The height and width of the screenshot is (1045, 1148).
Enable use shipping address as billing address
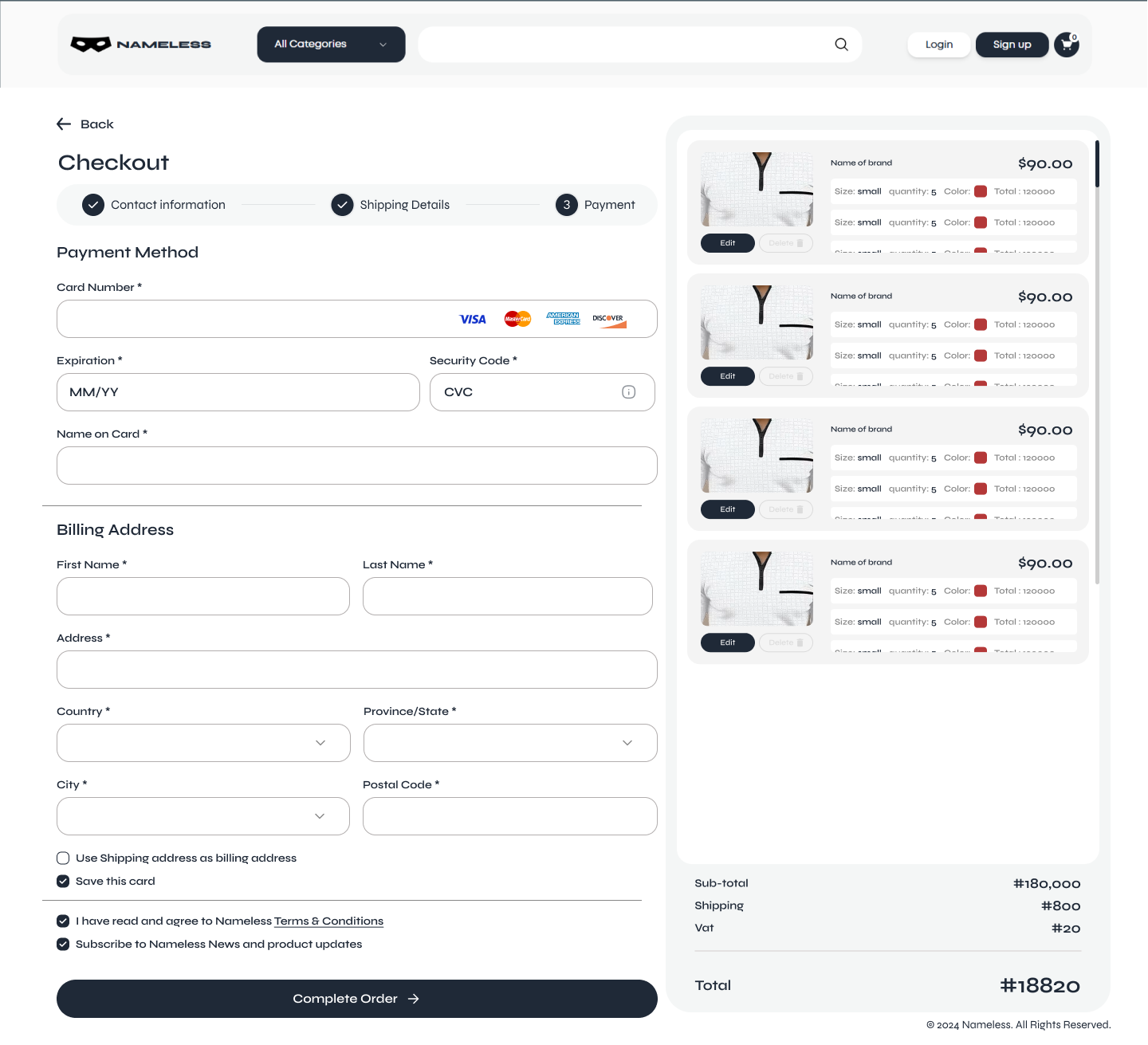click(63, 858)
